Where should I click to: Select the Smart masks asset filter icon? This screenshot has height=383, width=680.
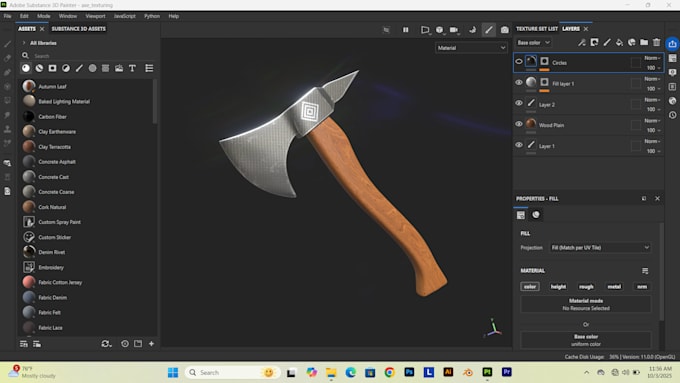coord(52,68)
